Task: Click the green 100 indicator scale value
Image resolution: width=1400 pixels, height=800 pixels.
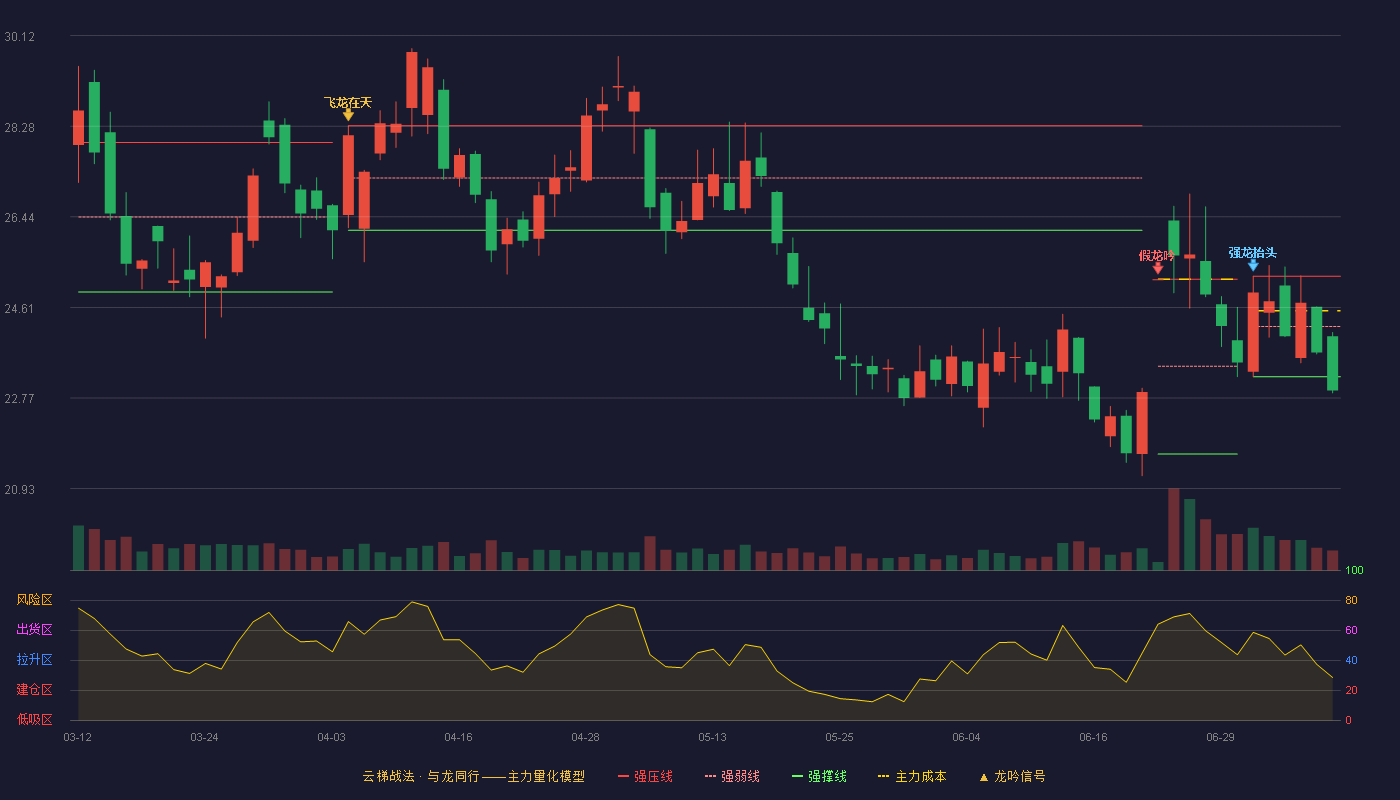Action: pos(1354,571)
